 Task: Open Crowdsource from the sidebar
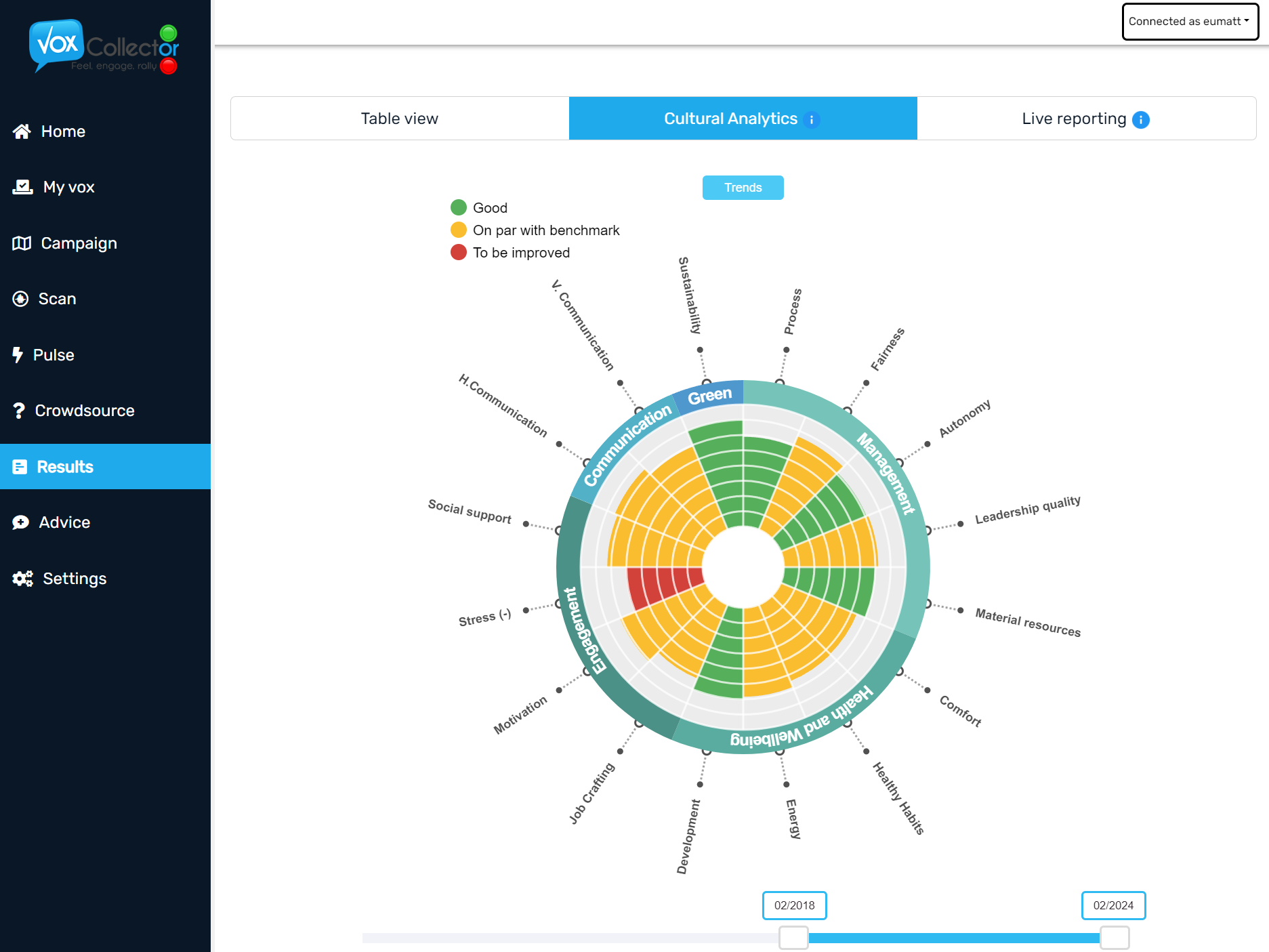click(x=105, y=411)
